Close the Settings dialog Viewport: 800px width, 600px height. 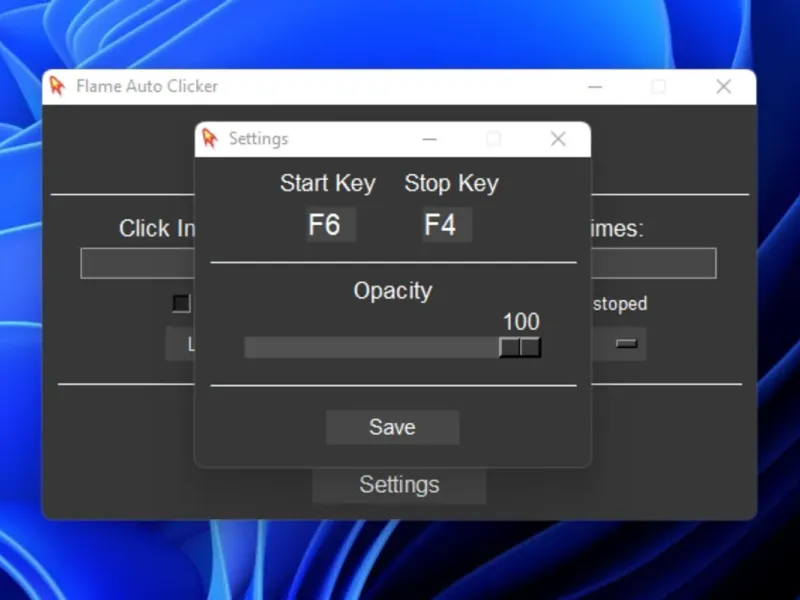coord(558,139)
